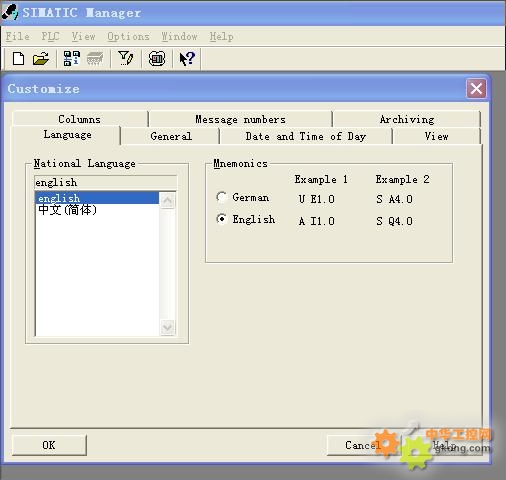Select the Language tab
Screen dimensions: 506x480
67,135
